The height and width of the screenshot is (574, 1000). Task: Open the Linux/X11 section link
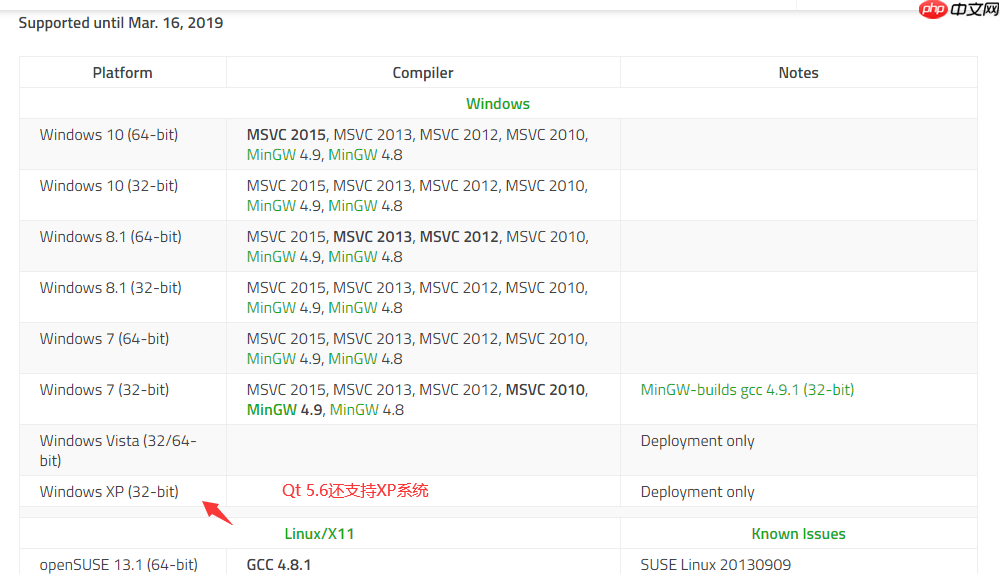coord(319,534)
